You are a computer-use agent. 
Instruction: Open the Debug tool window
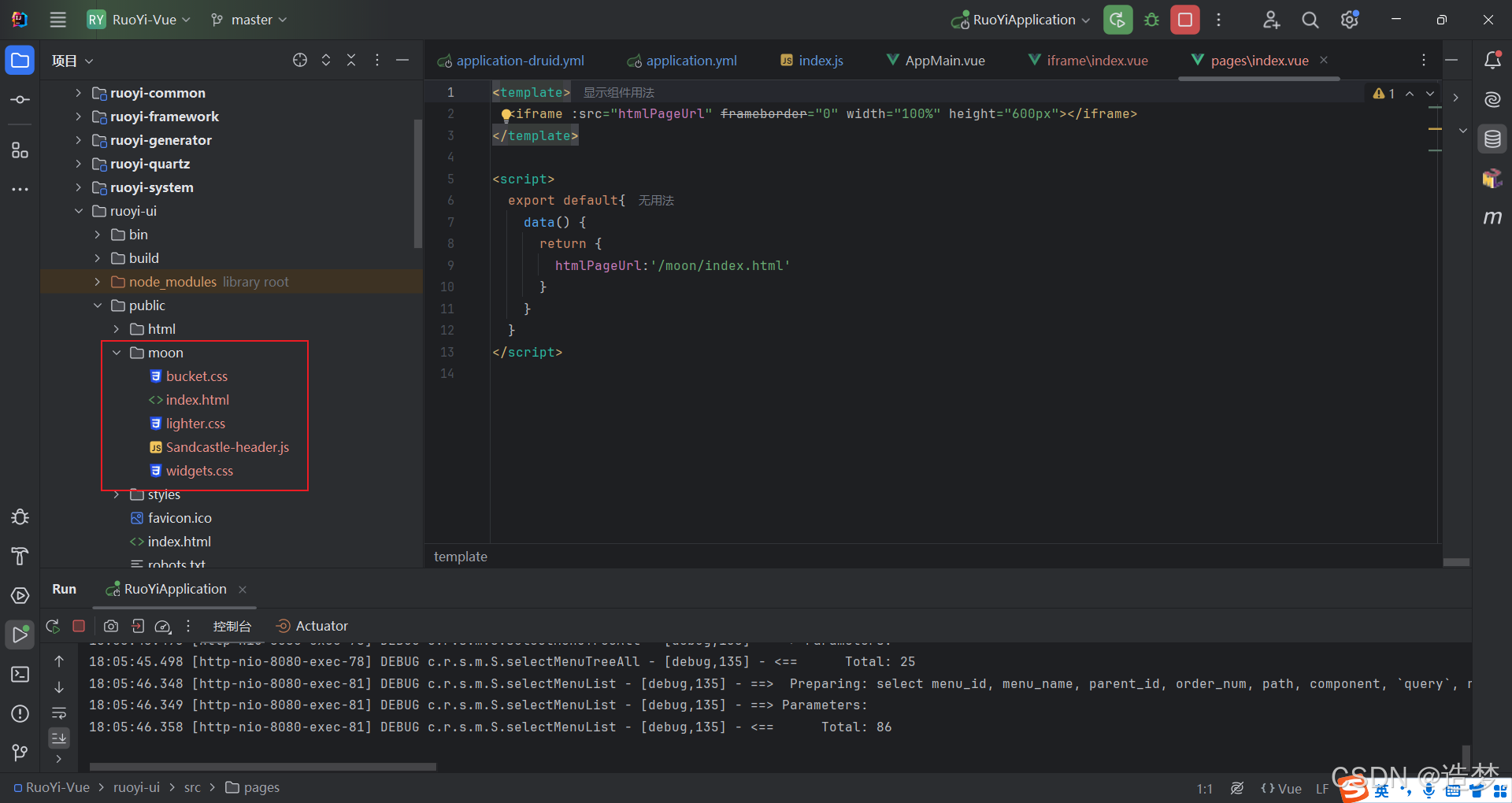tap(20, 517)
